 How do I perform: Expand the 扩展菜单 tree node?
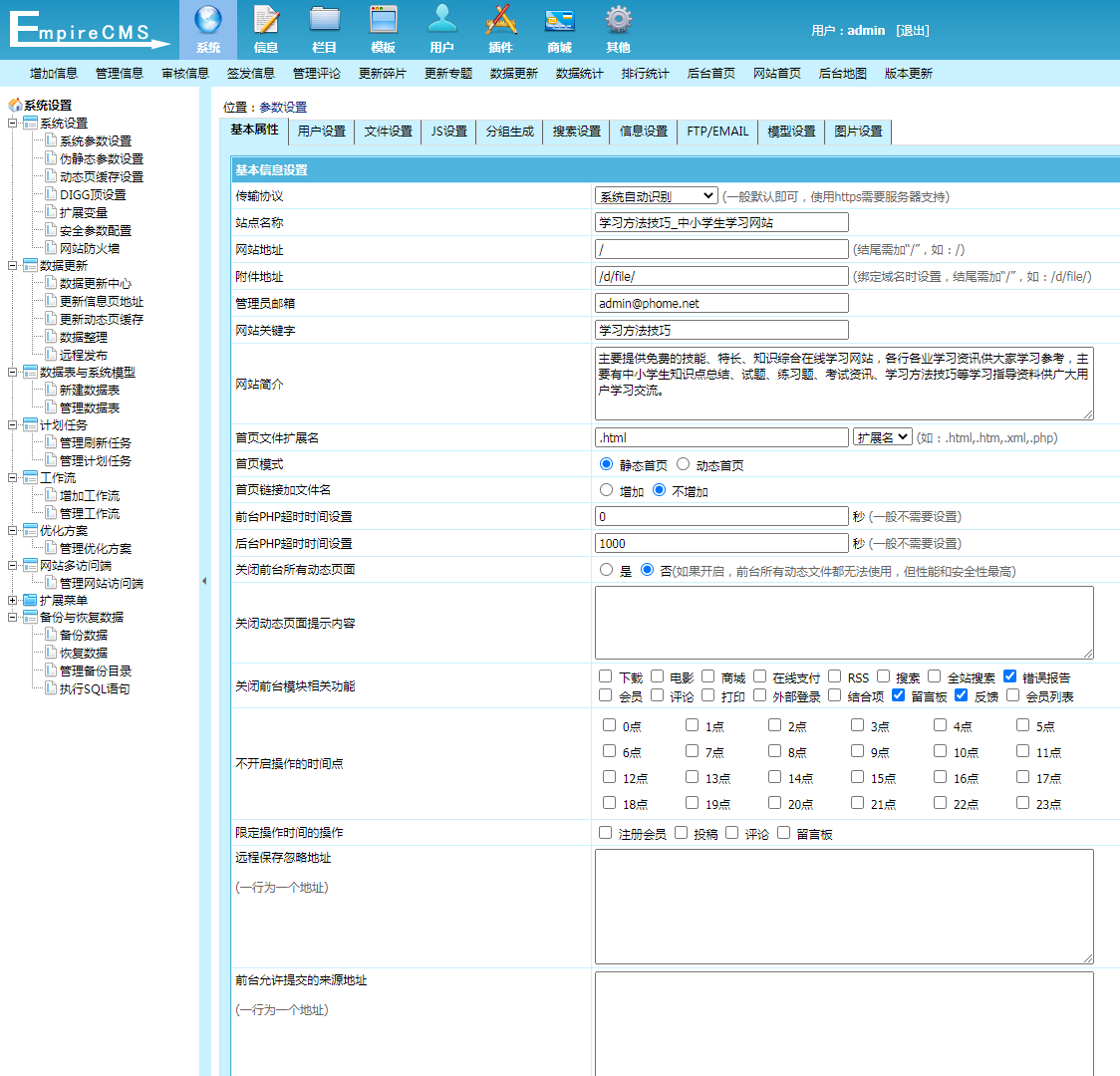click(x=12, y=600)
